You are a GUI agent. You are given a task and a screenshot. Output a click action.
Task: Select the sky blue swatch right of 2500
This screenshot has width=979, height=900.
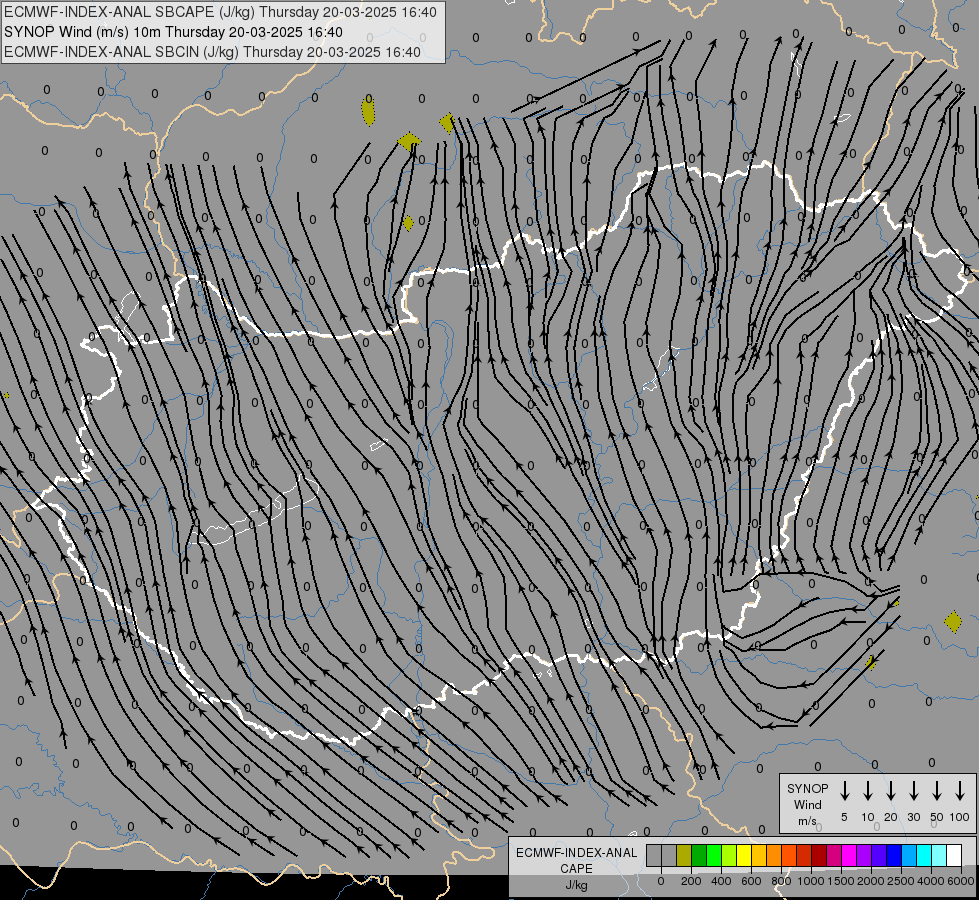tap(908, 855)
